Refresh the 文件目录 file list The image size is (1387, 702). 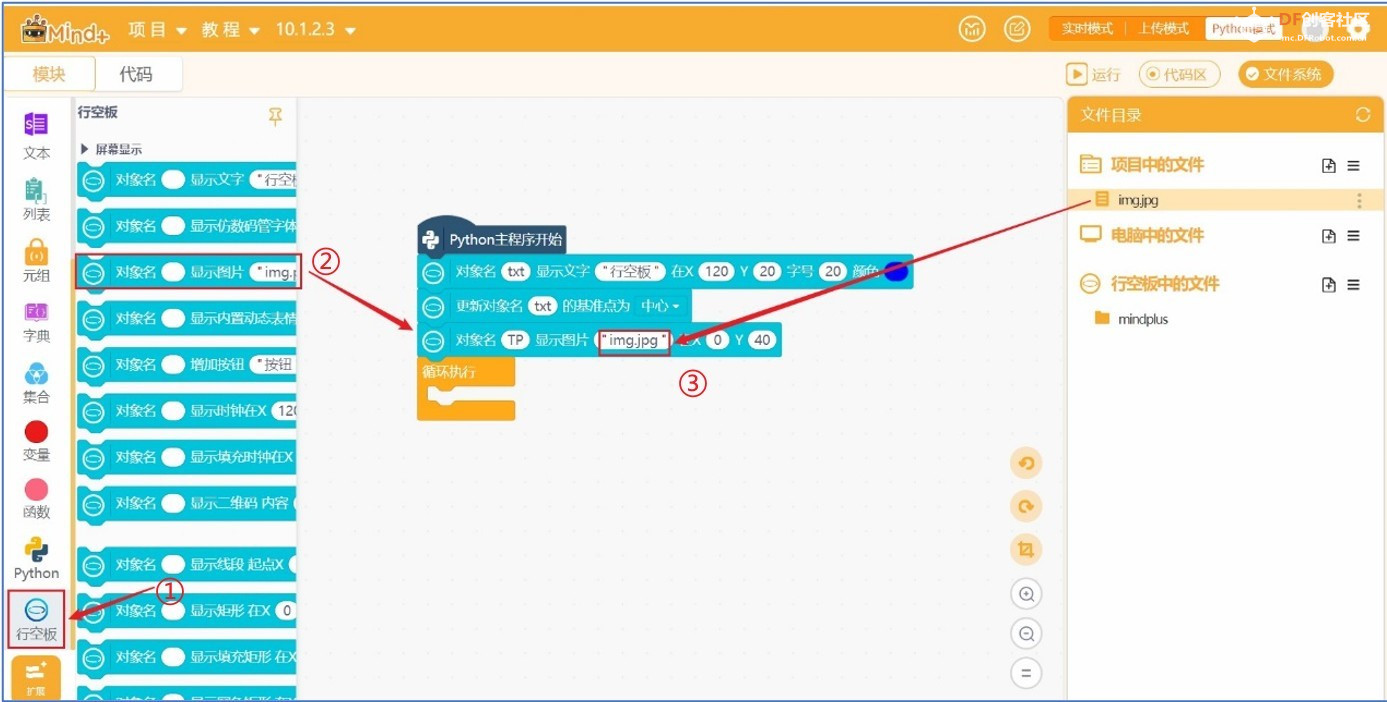1362,115
